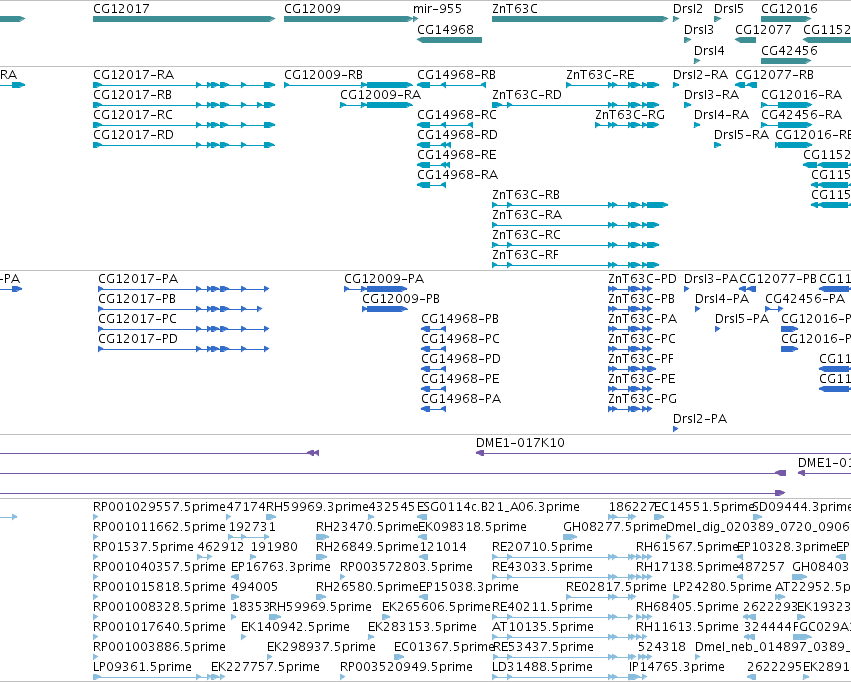Click the Drsl2-RA transcript label

[701, 75]
